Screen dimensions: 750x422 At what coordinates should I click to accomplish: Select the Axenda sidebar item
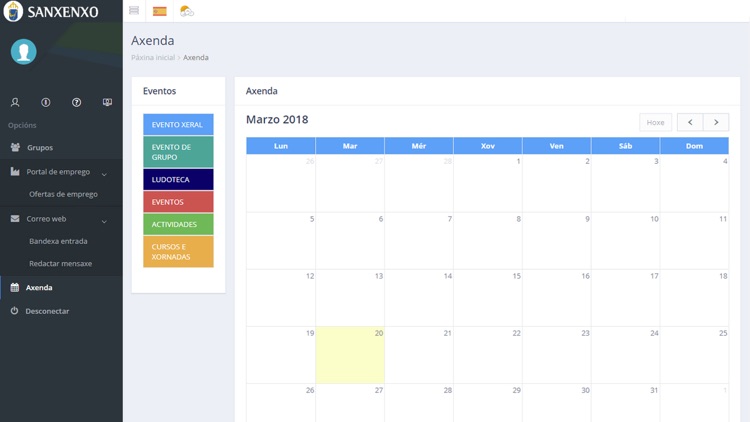point(61,288)
